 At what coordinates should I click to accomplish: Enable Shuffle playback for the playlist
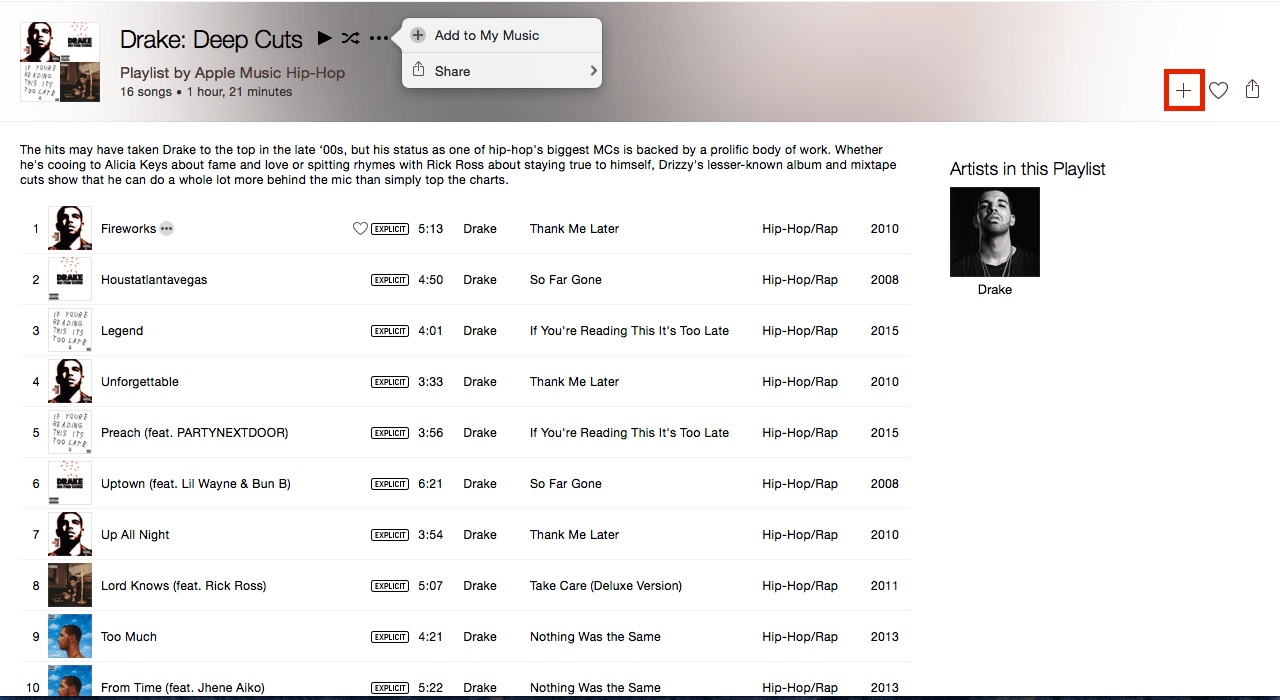point(350,38)
